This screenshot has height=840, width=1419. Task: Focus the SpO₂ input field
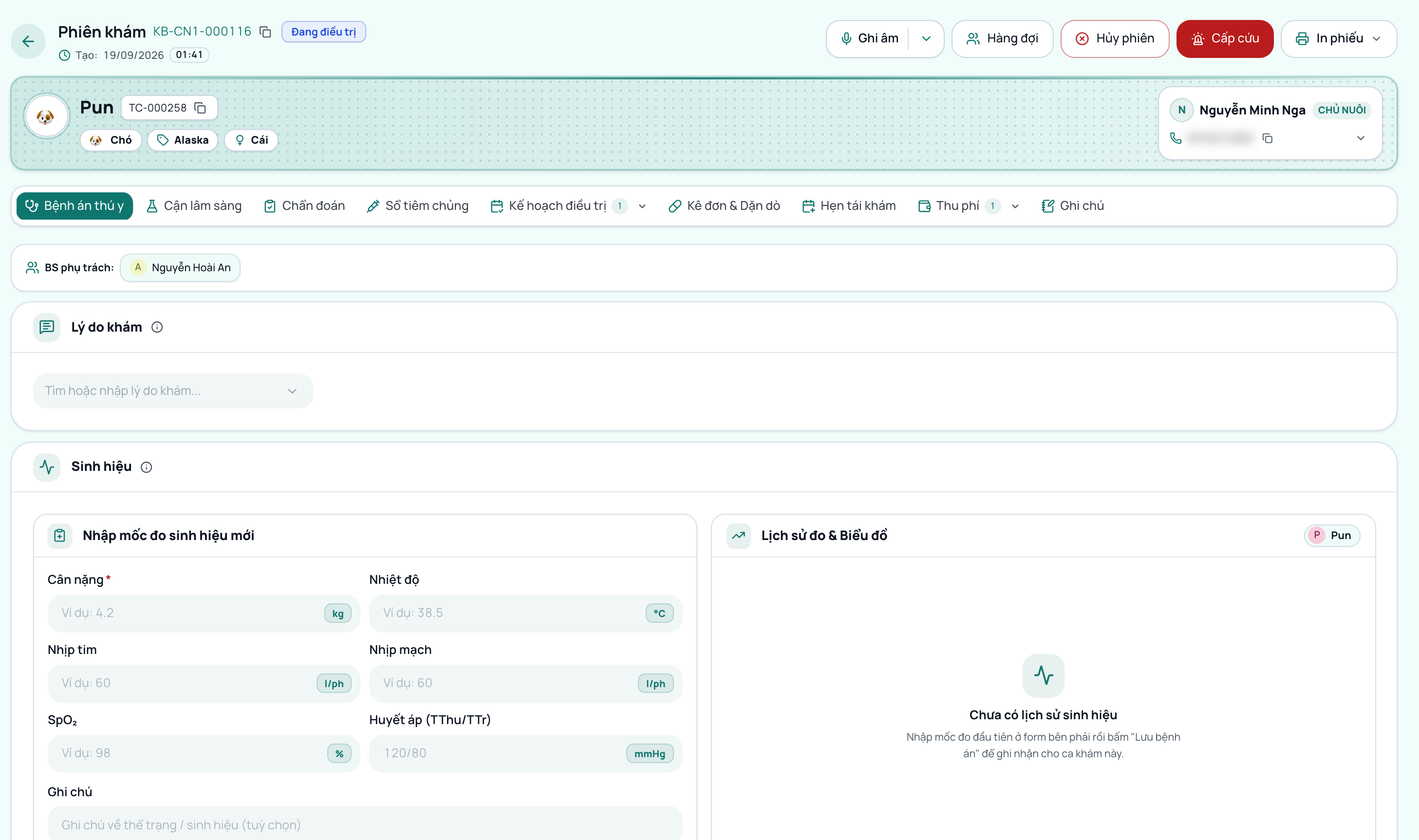[x=204, y=753]
